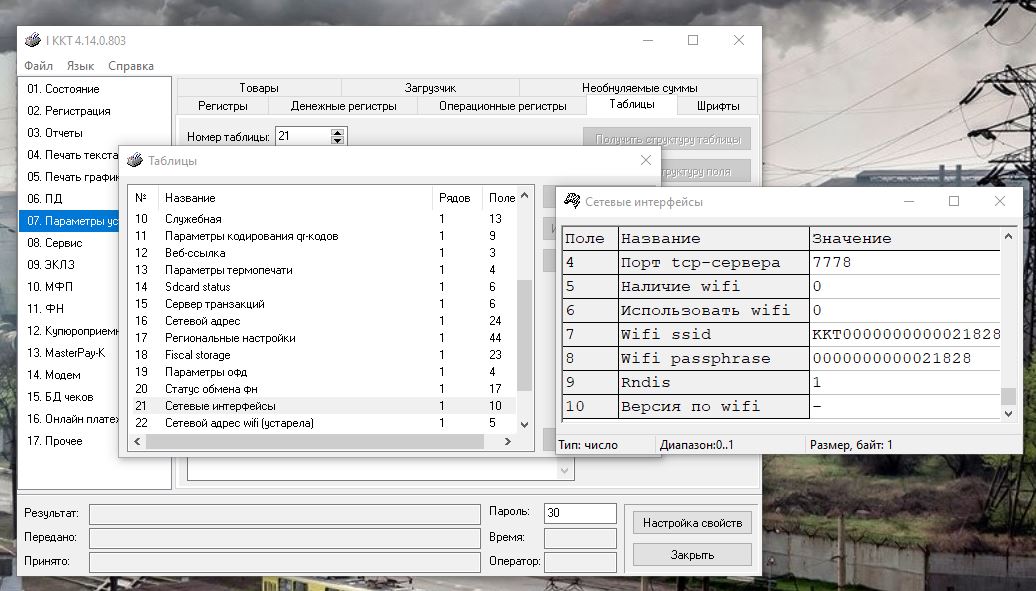Select the Параметры офд row
This screenshot has height=591, width=1036.
click(322, 372)
